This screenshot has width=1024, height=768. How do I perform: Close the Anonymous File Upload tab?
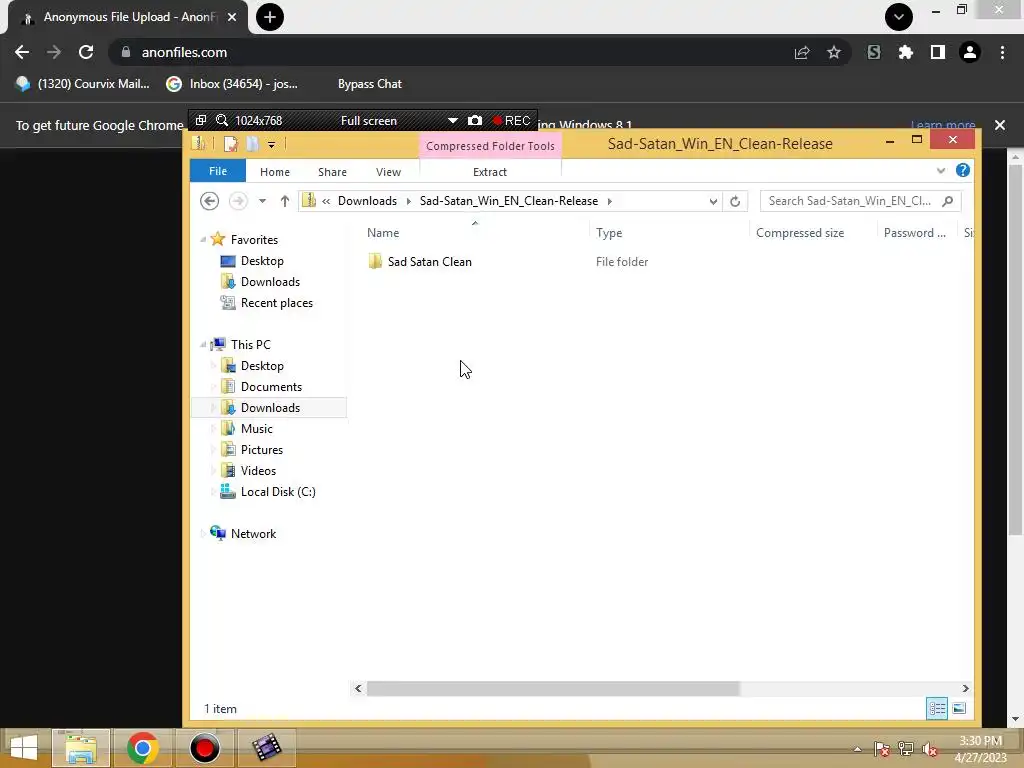coord(232,17)
